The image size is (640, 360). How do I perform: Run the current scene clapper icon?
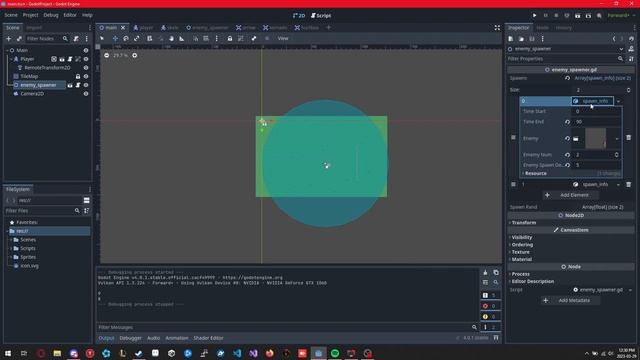pos(578,16)
